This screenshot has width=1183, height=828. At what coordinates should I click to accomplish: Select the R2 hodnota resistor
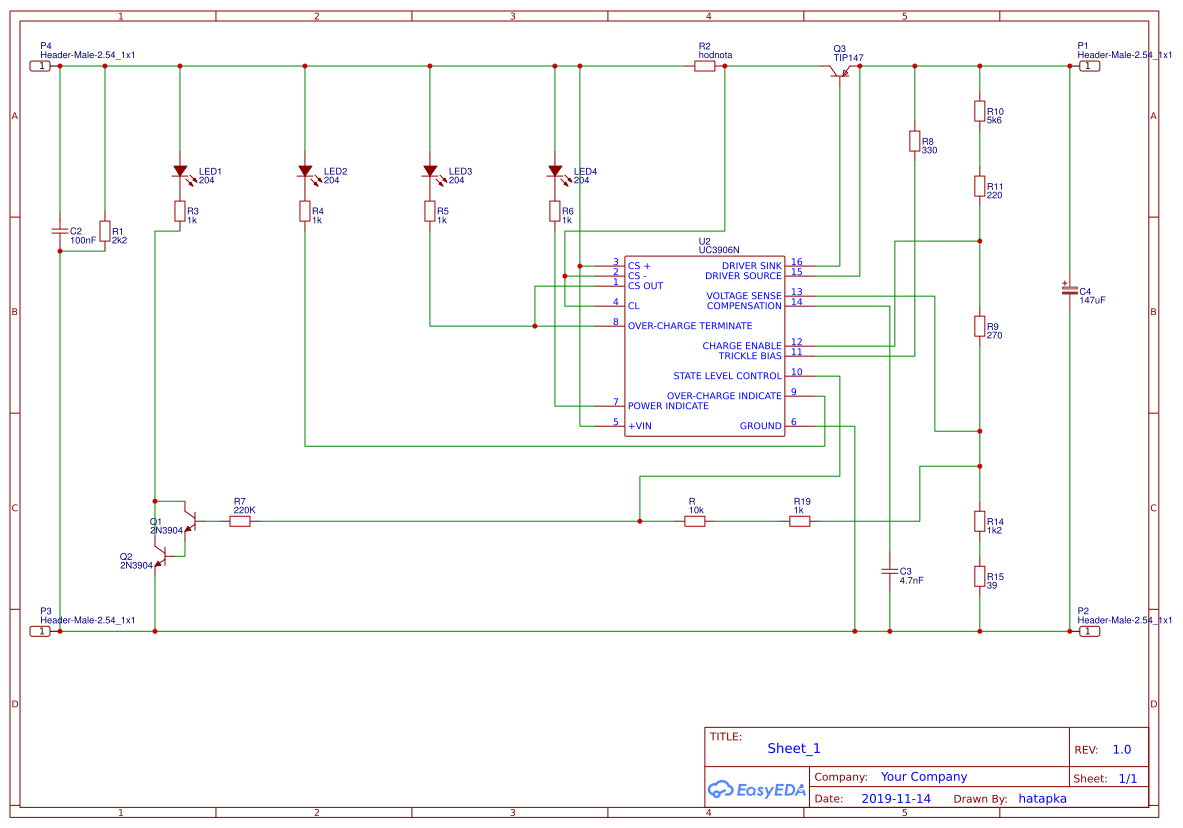click(x=705, y=66)
